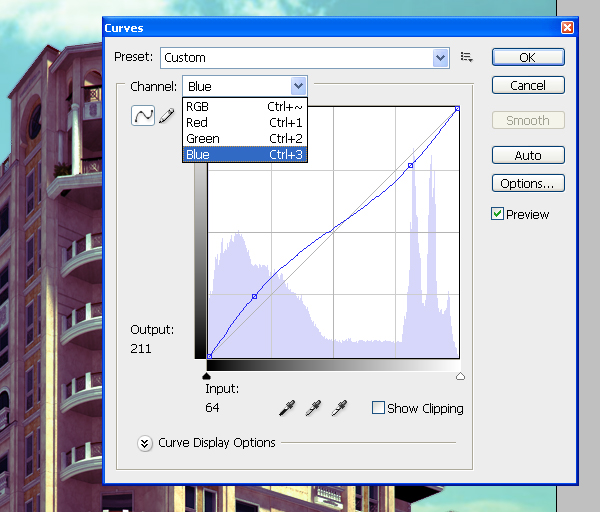Enable the Show Clipping checkbox
600x512 pixels.
378,408
